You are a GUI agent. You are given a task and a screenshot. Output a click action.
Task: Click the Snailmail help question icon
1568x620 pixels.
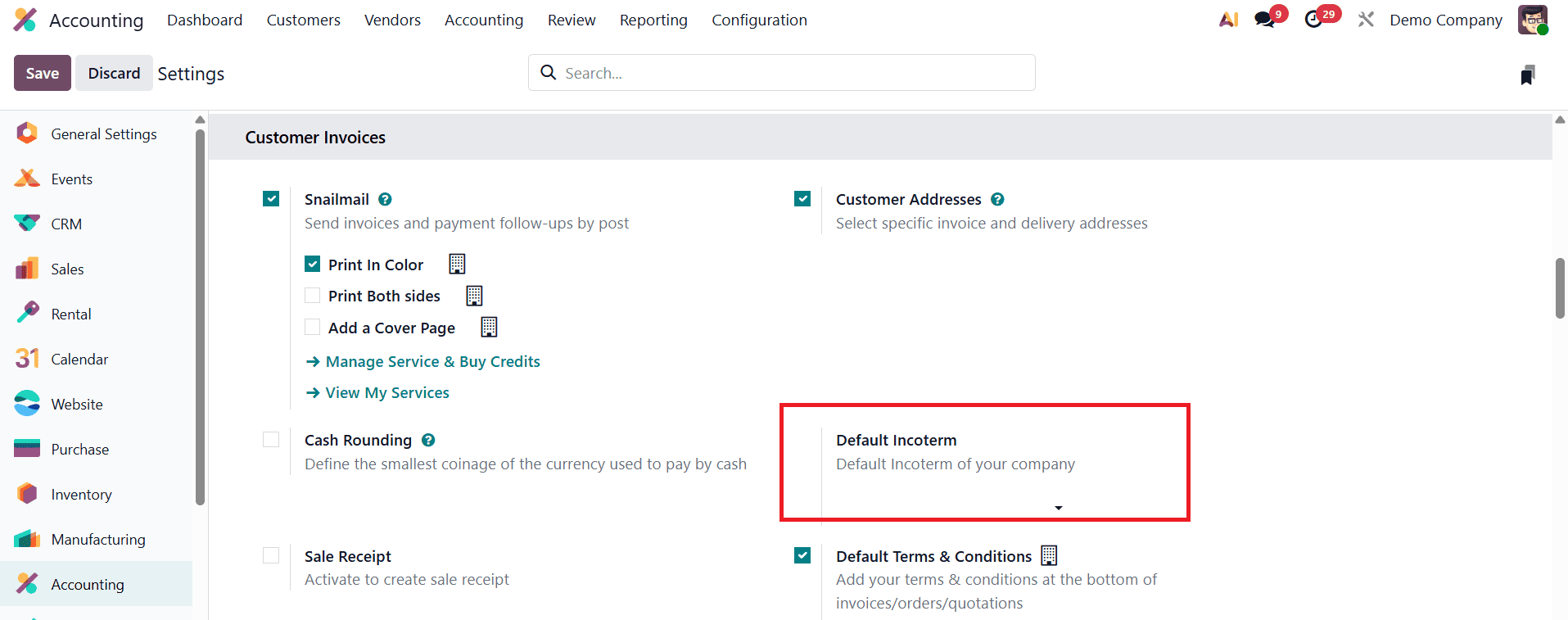point(385,199)
